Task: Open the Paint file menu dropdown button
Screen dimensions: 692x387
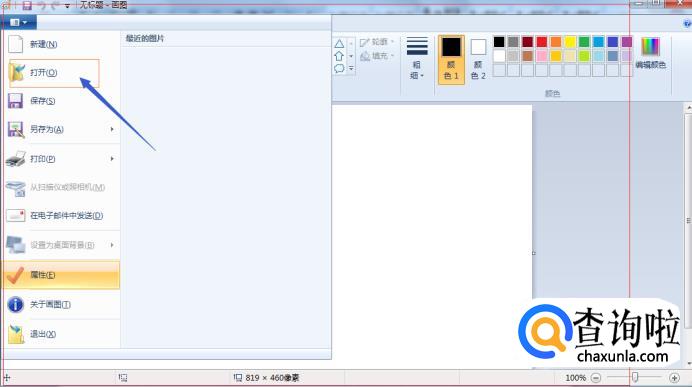Action: (18, 22)
